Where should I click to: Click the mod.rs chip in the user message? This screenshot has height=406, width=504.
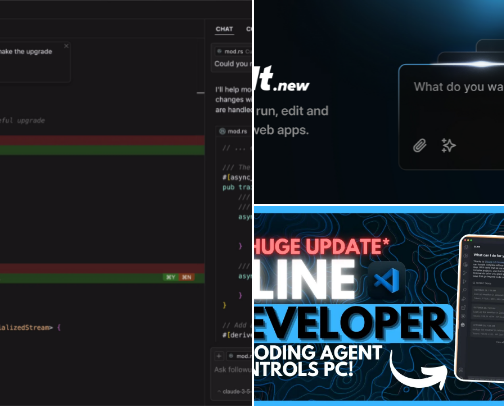point(233,51)
